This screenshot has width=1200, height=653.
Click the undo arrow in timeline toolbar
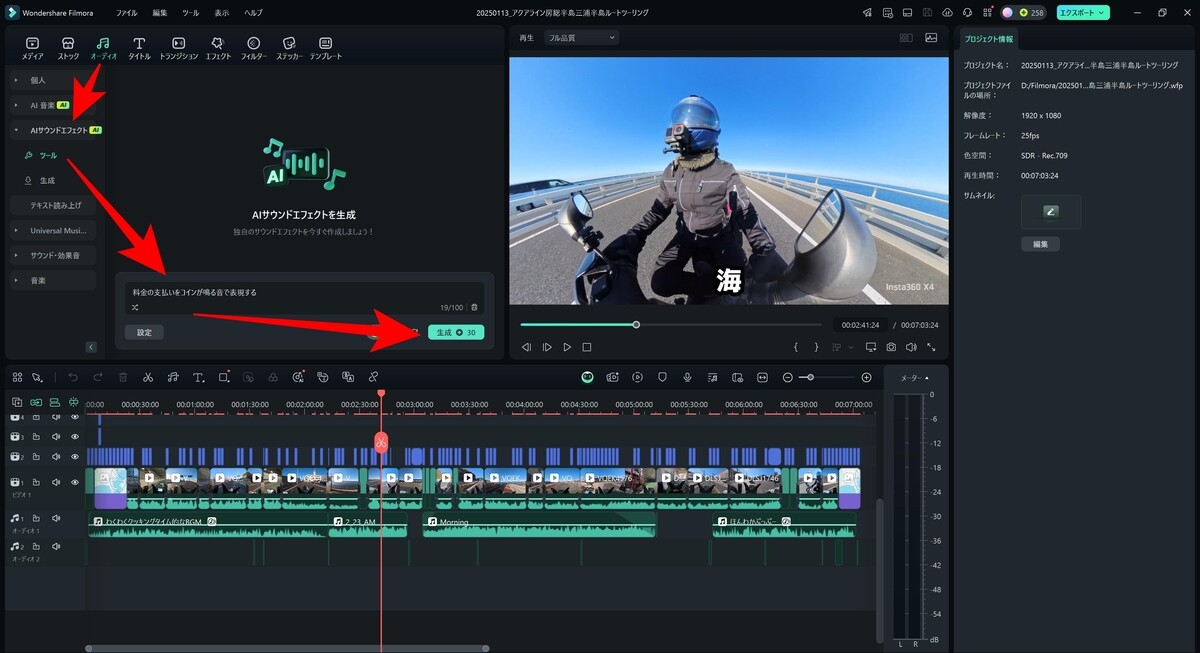[73, 377]
